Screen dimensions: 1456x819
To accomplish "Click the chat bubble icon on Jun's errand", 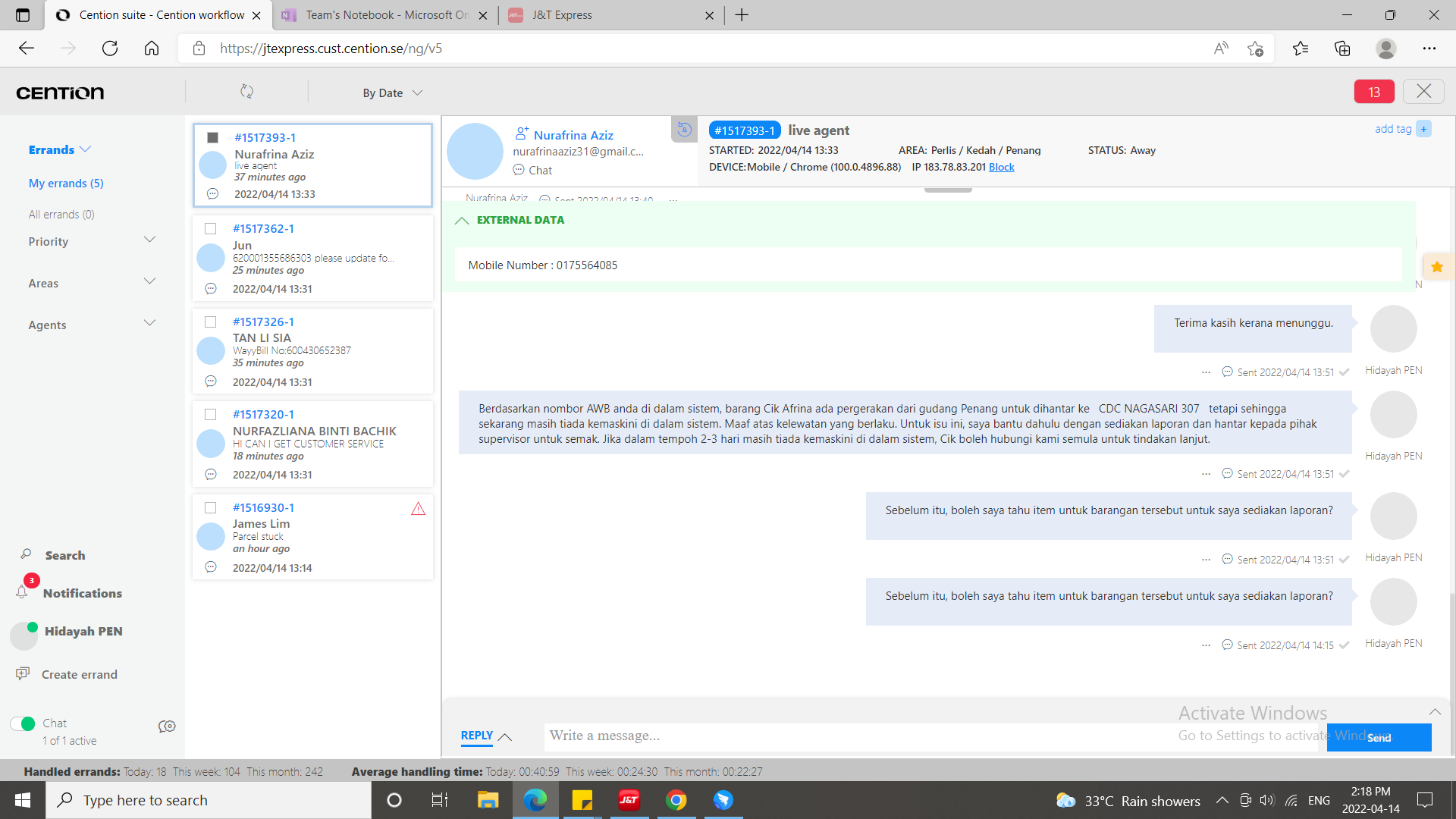I will click(211, 289).
